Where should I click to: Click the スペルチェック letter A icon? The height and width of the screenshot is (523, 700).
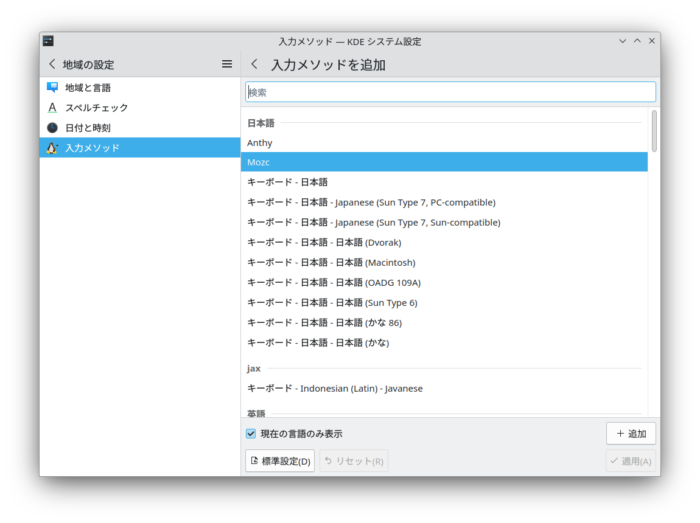(52, 108)
